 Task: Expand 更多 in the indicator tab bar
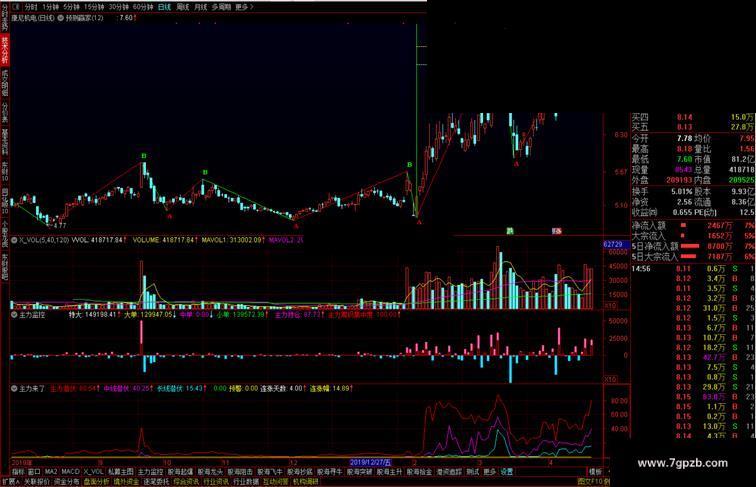pyautogui.click(x=490, y=472)
